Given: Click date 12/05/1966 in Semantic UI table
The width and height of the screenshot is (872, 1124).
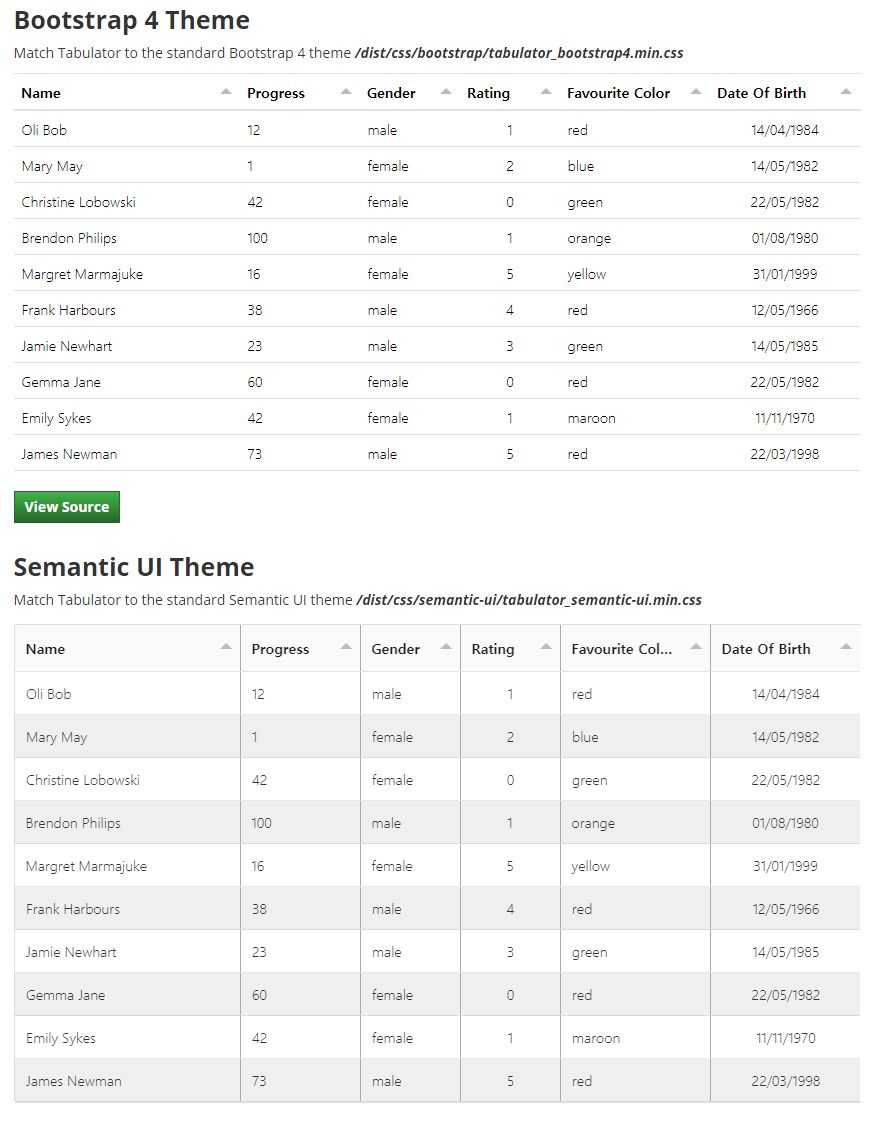Looking at the screenshot, I should tap(785, 909).
